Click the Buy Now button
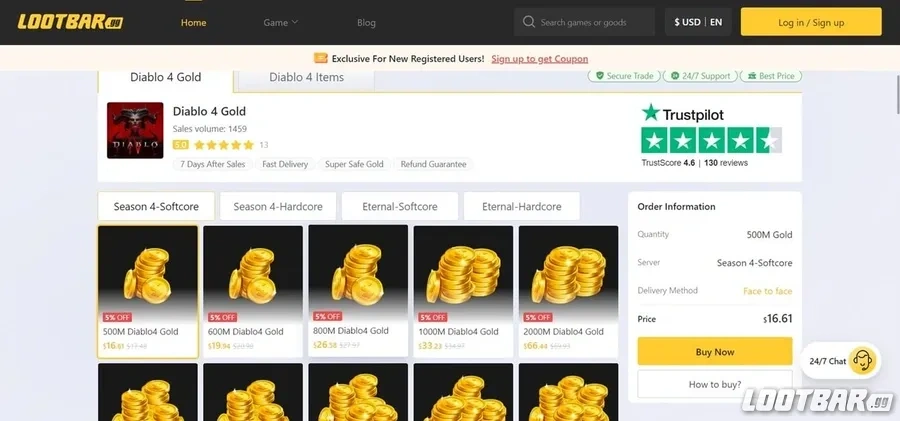900x421 pixels. click(x=715, y=352)
